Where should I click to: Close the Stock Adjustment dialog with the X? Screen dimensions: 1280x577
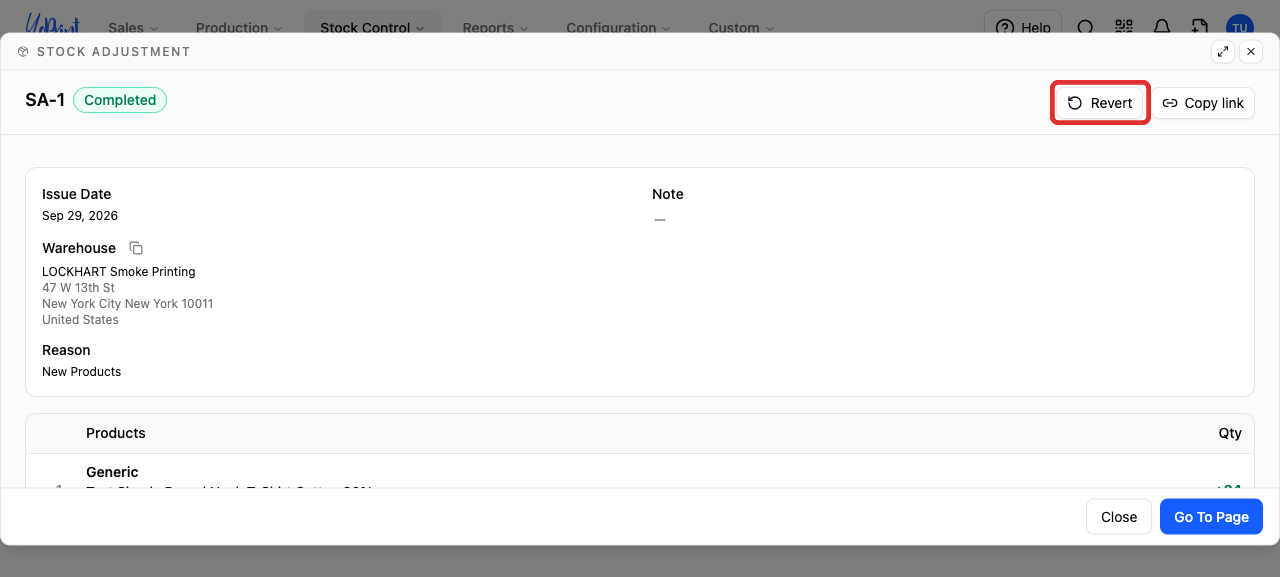pyautogui.click(x=1251, y=52)
